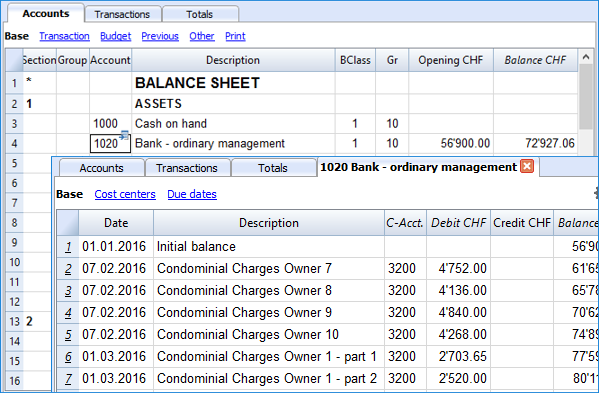This screenshot has height=393, width=599.
Task: Follow row link 6 for Owner 1 part 1
Action: click(x=68, y=357)
